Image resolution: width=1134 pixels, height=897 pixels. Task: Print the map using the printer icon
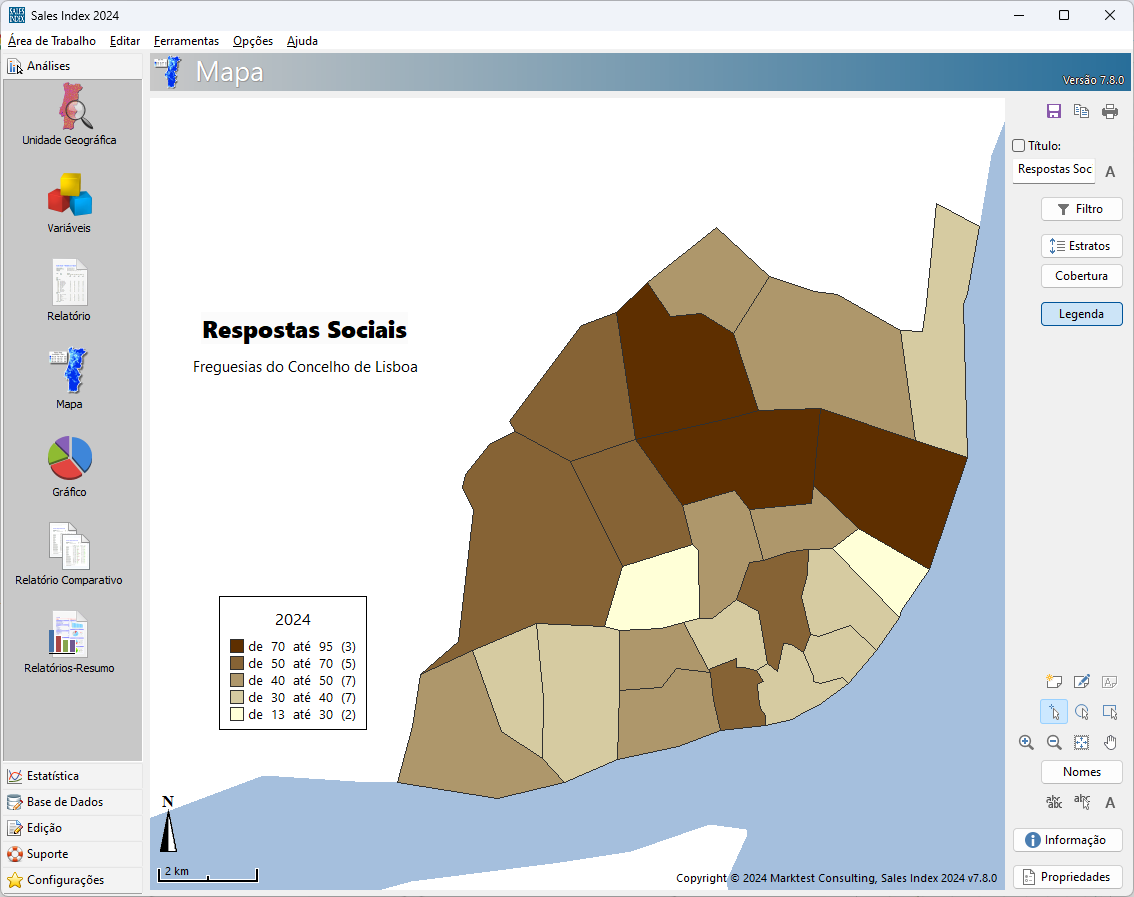(1110, 111)
